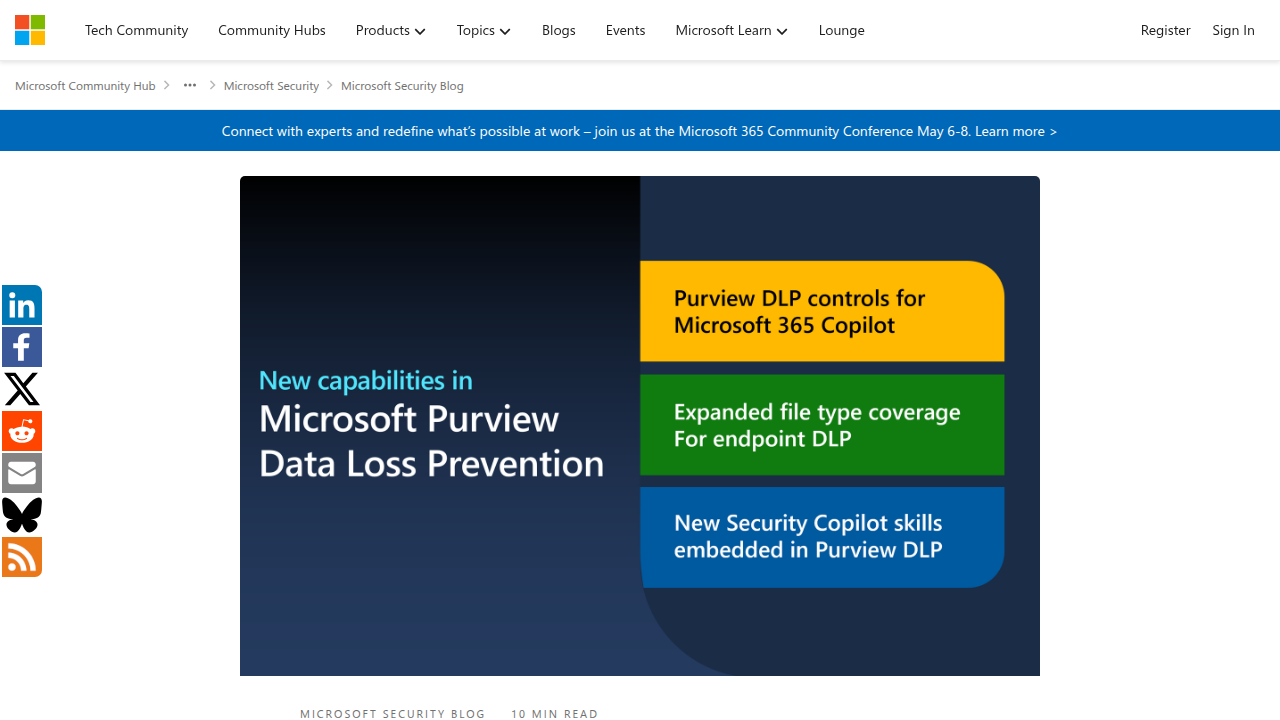
Task: Click the Community Conference Learn more banner
Action: (x=640, y=131)
